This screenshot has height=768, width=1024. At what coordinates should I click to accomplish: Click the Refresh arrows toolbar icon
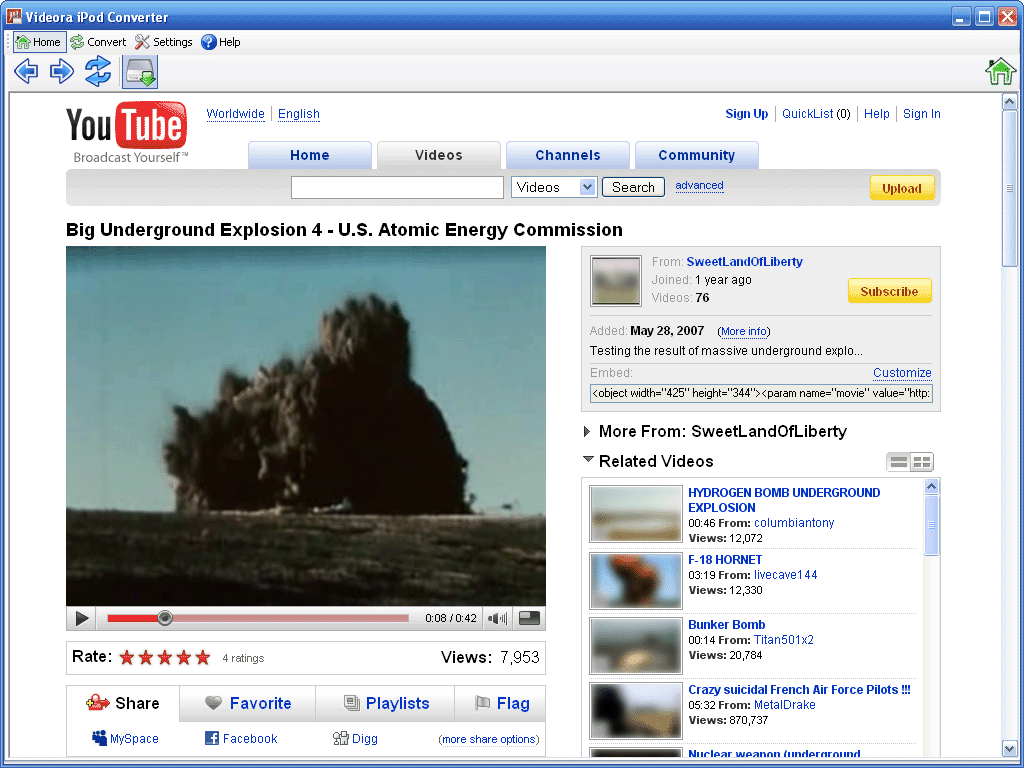[98, 71]
